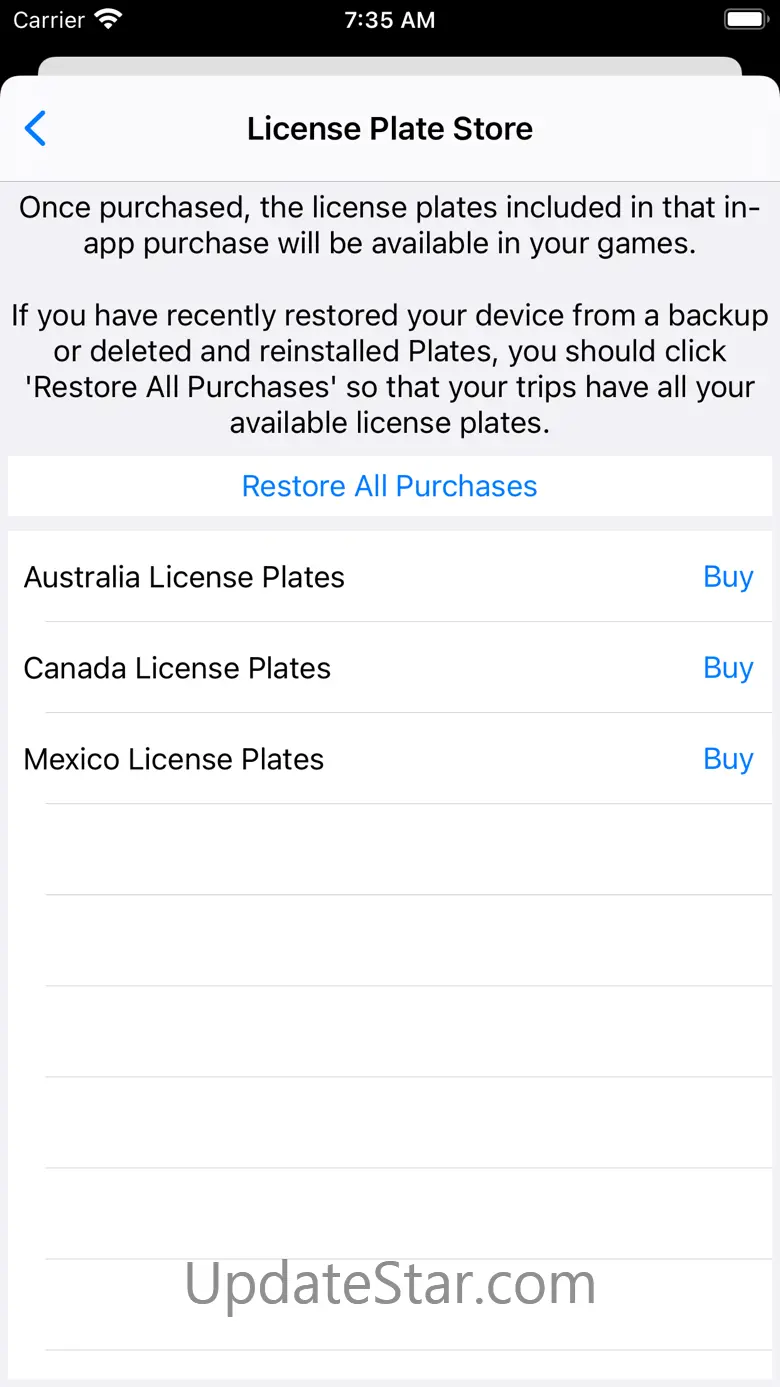
Task: Tap the back chevron arrow
Action: point(36,129)
